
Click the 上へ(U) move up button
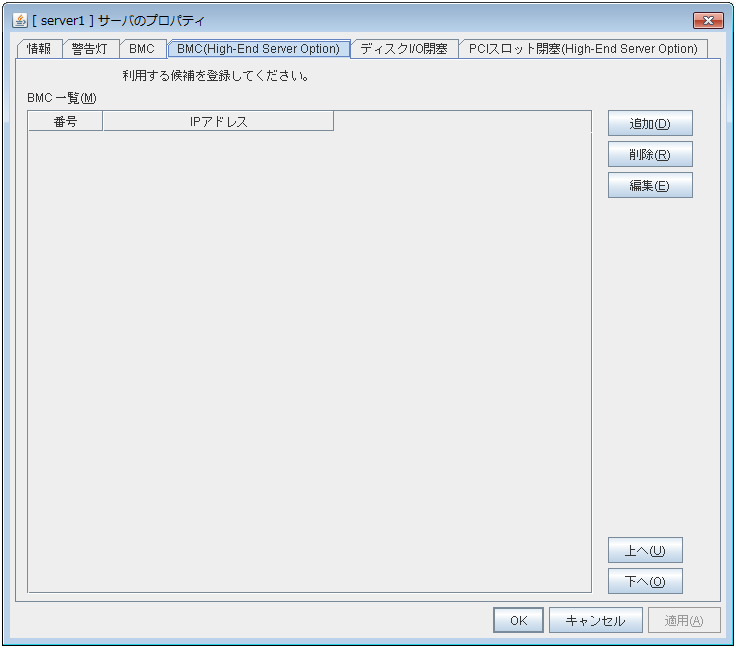tap(645, 551)
